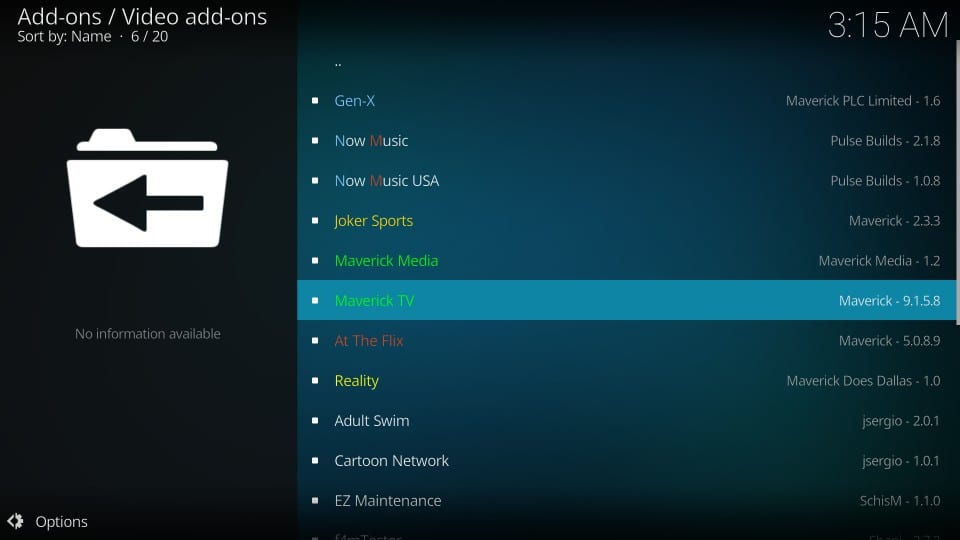The height and width of the screenshot is (540, 960).
Task: Open the highlighted Maverick TV add-on
Action: (626, 300)
